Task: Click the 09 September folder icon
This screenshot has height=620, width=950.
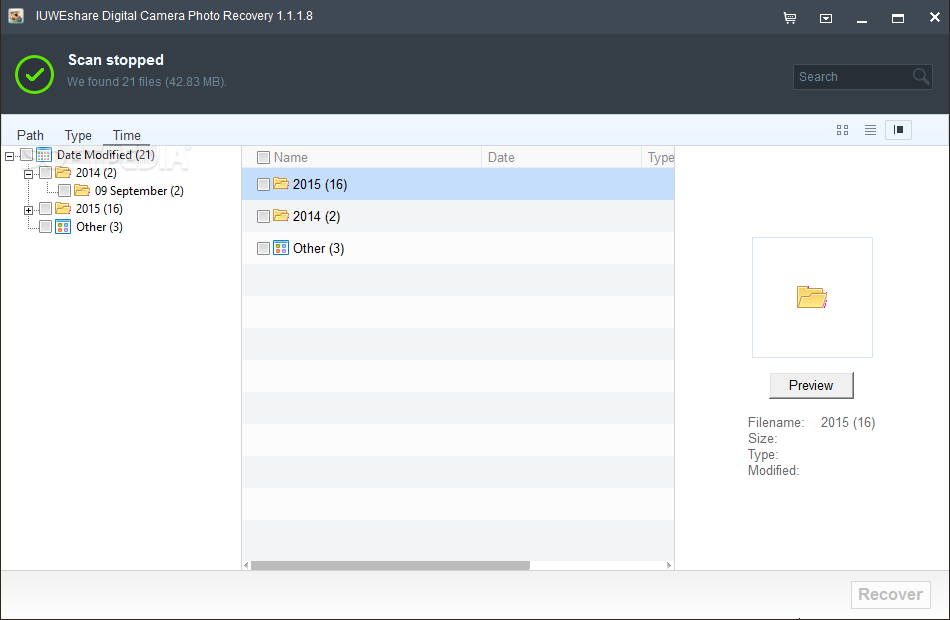Action: [x=82, y=191]
